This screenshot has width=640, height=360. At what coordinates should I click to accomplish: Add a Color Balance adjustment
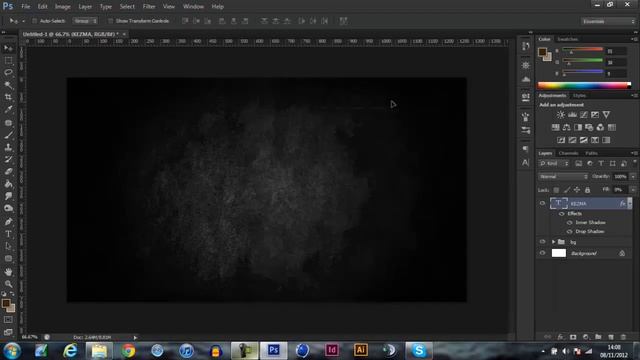point(567,127)
